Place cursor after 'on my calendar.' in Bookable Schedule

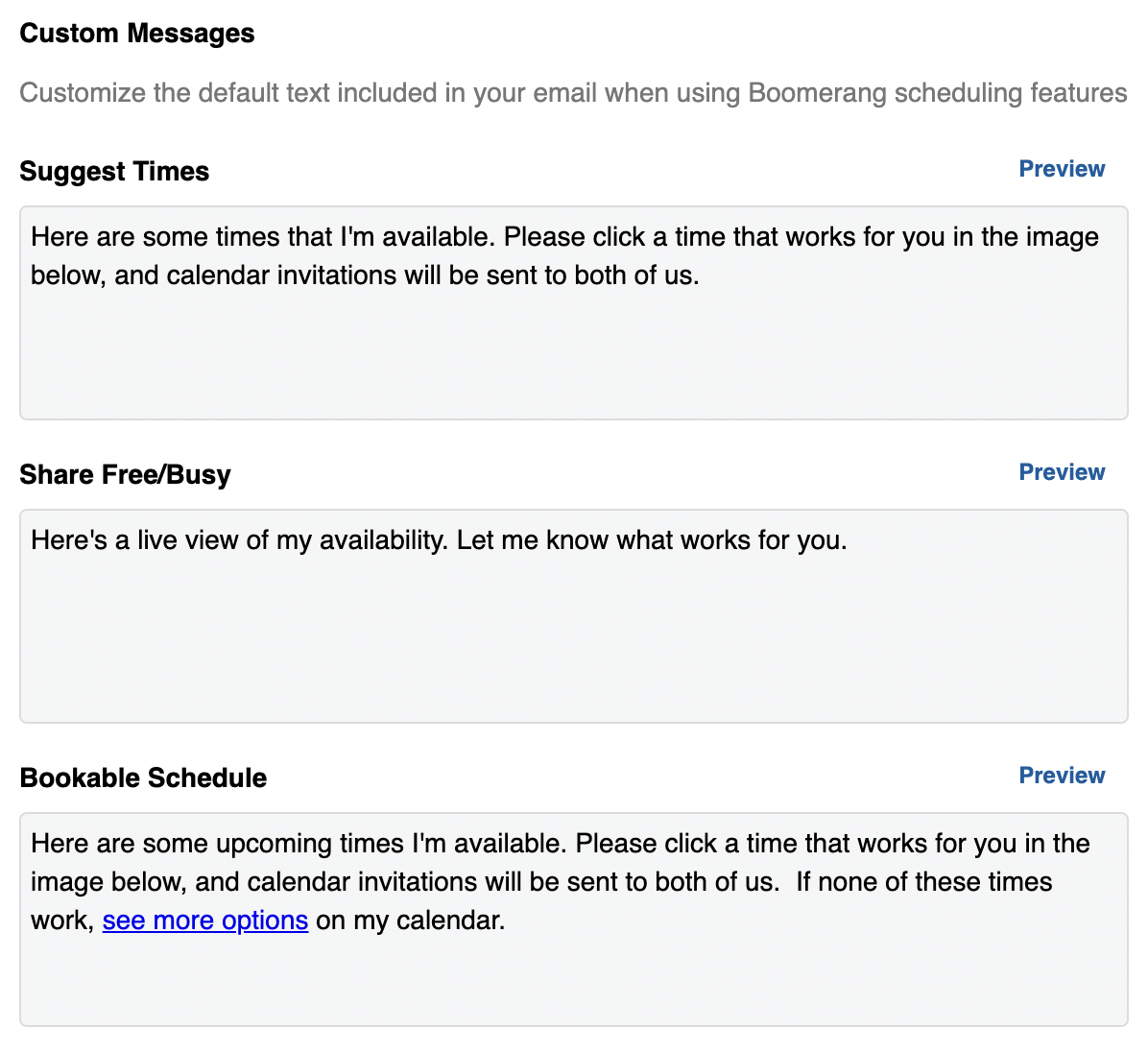click(x=506, y=920)
